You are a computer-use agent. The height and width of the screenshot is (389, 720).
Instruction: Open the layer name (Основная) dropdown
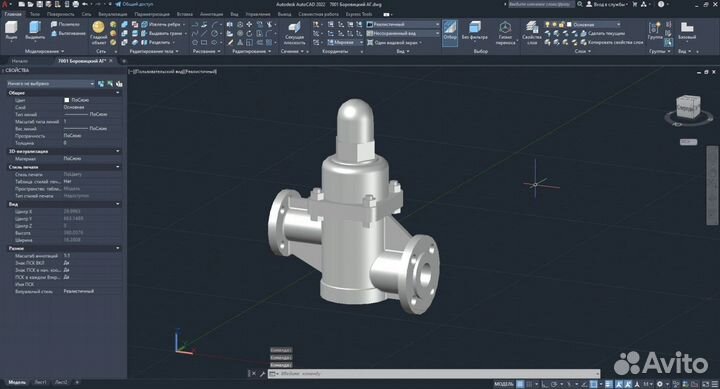596,24
